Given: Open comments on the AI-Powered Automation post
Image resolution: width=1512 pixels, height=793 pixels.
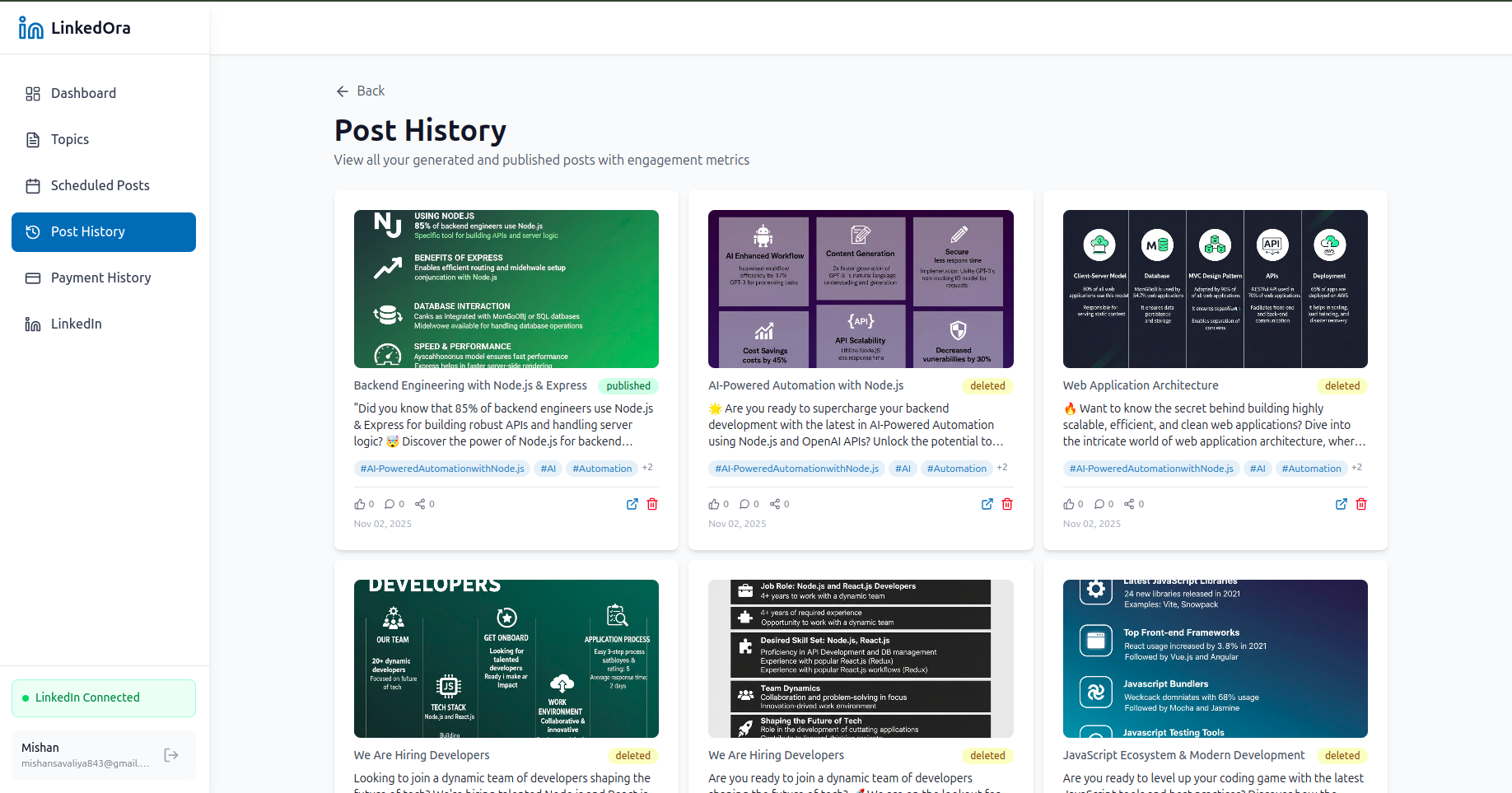Looking at the screenshot, I should (x=745, y=503).
